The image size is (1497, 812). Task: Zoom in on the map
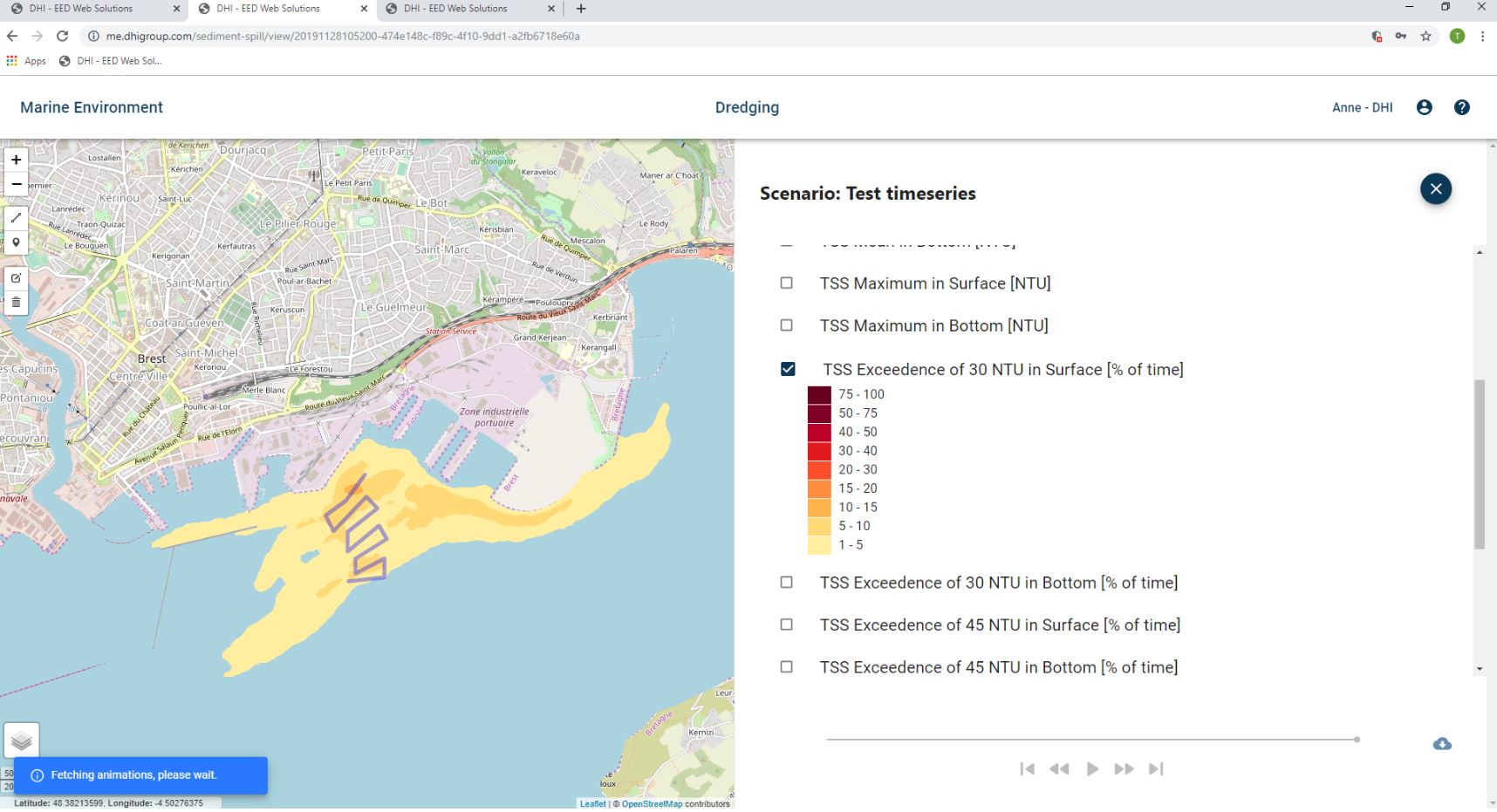coord(16,160)
